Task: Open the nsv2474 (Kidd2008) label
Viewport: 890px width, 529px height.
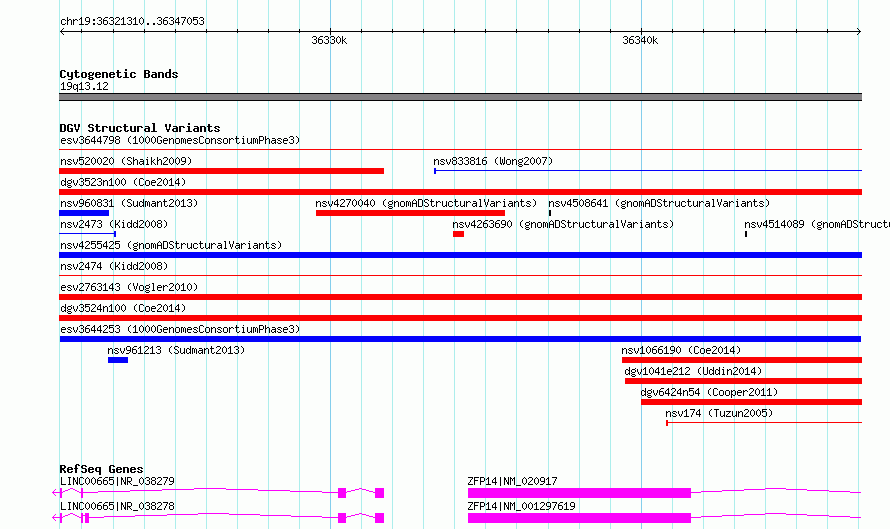Action: pyautogui.click(x=114, y=266)
